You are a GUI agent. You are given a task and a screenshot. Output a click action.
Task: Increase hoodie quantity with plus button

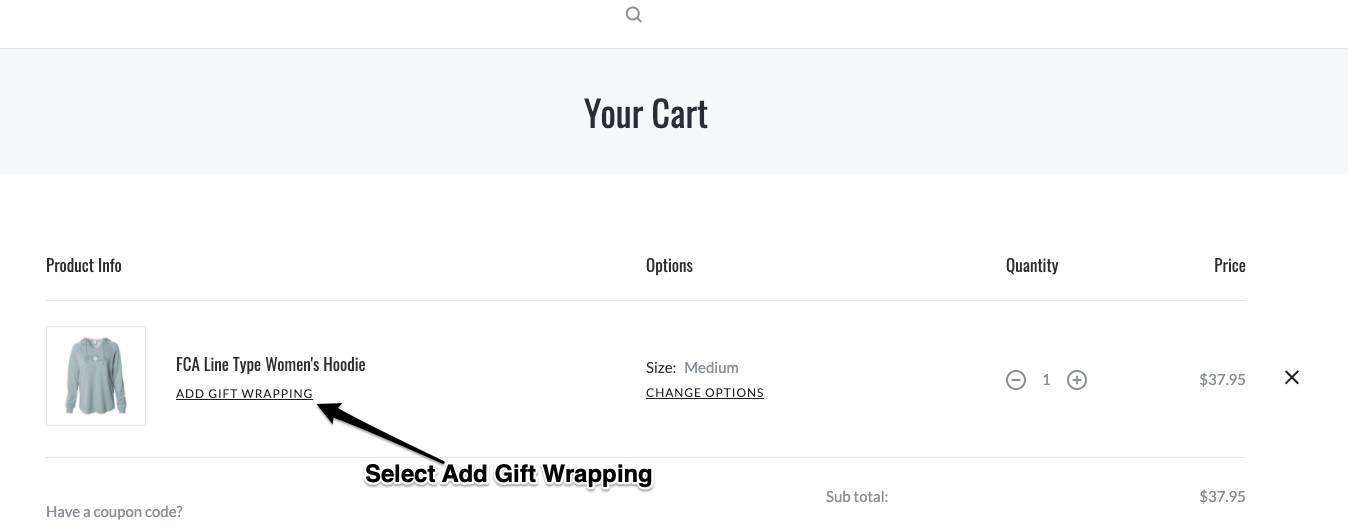tap(1077, 380)
